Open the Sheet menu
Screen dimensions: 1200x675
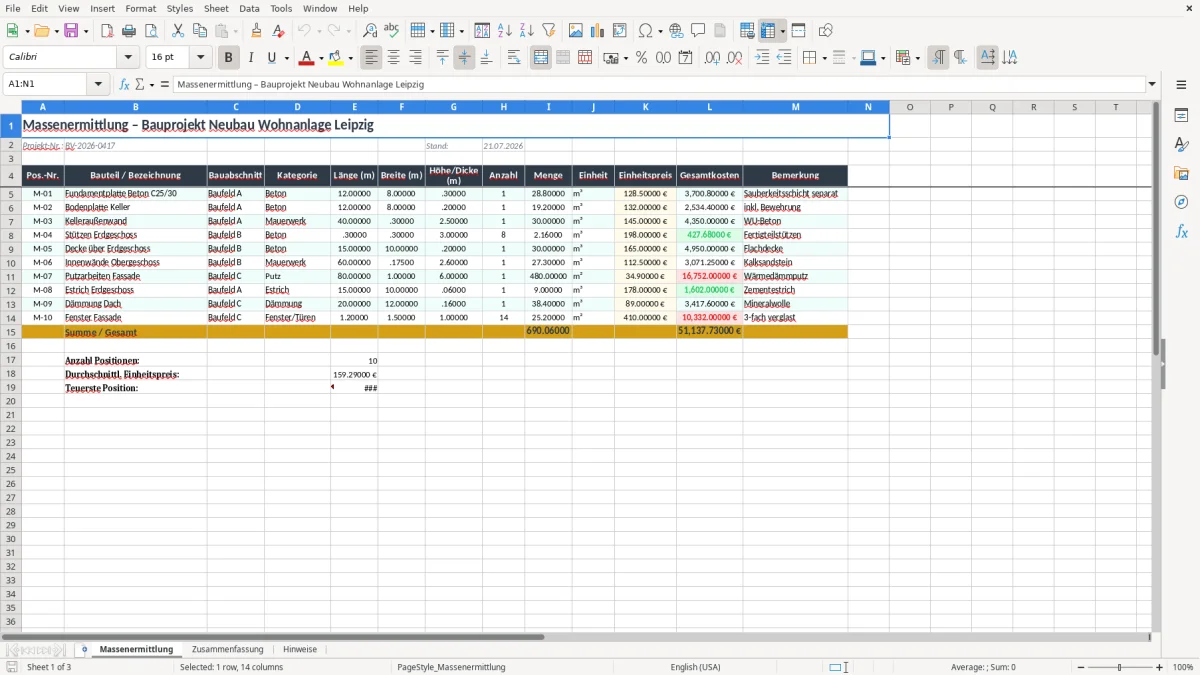click(216, 8)
